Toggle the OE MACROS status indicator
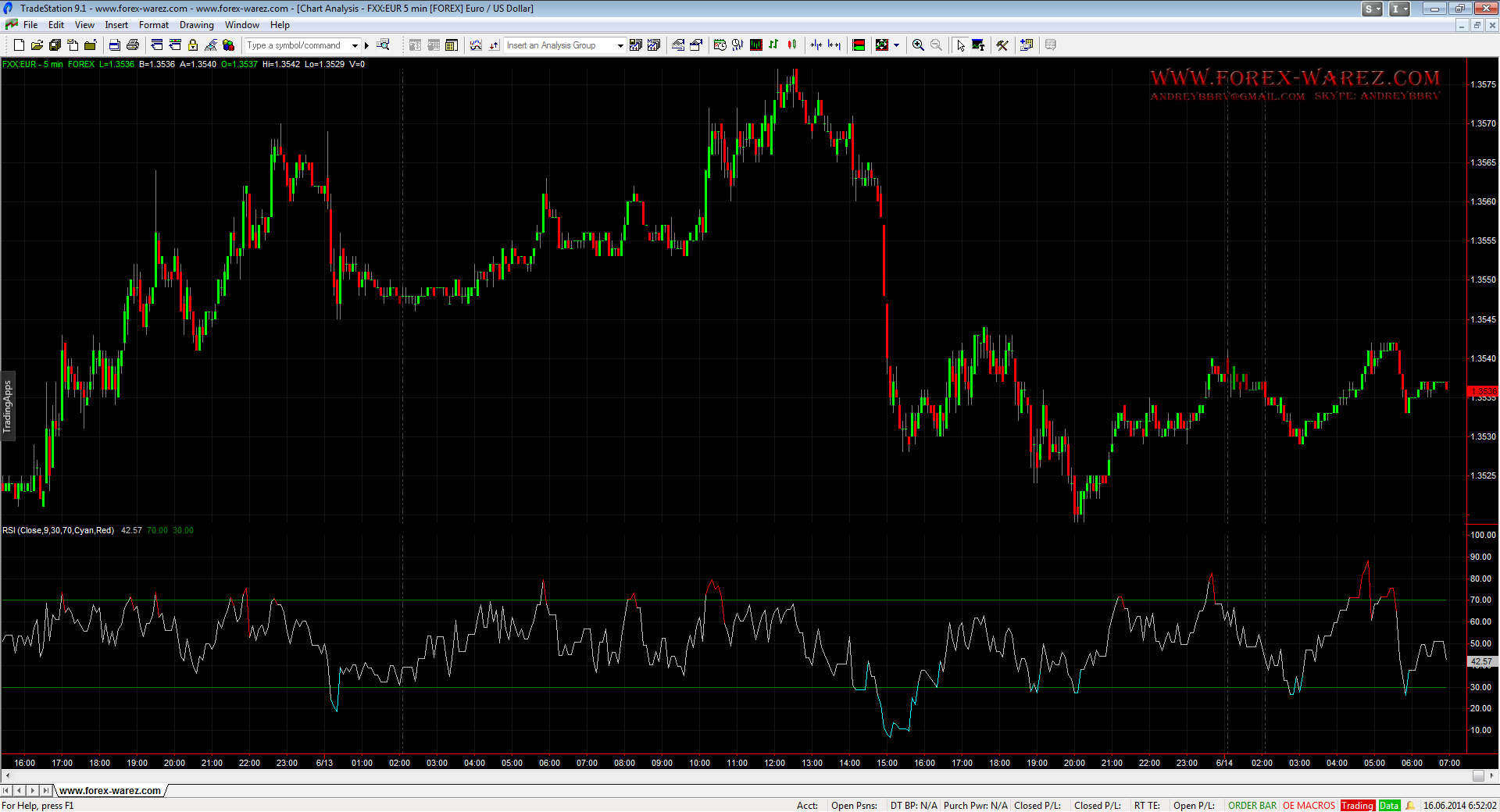 pyautogui.click(x=1309, y=806)
